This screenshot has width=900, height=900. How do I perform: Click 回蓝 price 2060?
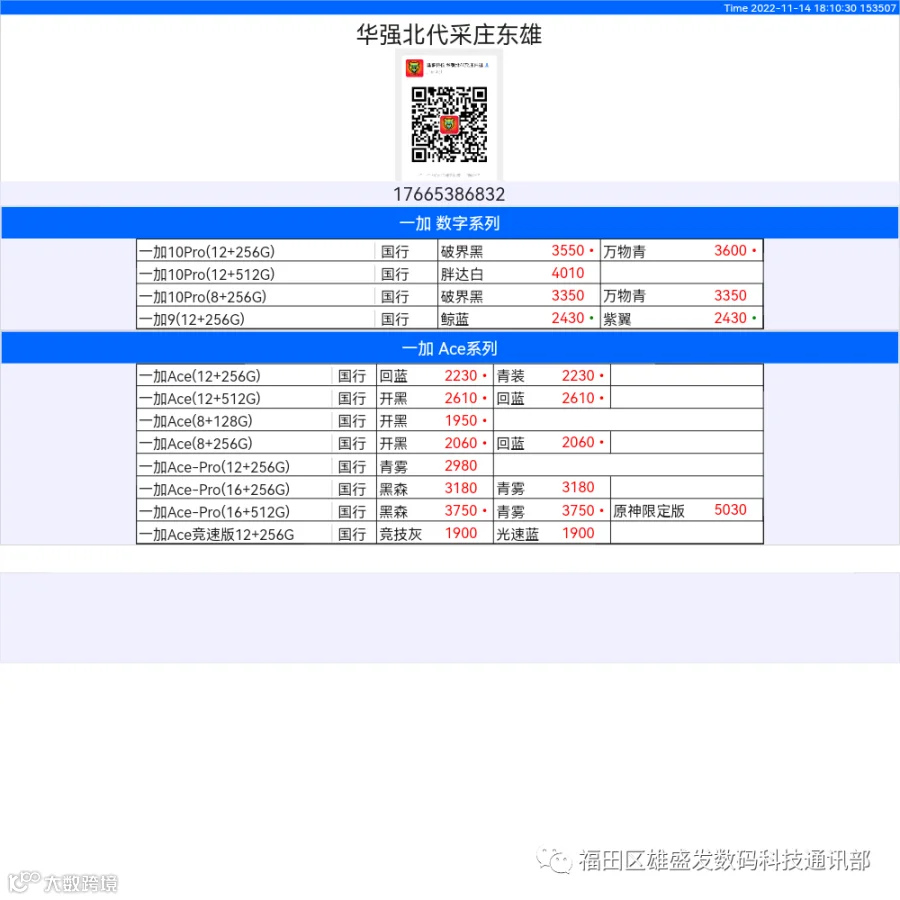(x=578, y=442)
